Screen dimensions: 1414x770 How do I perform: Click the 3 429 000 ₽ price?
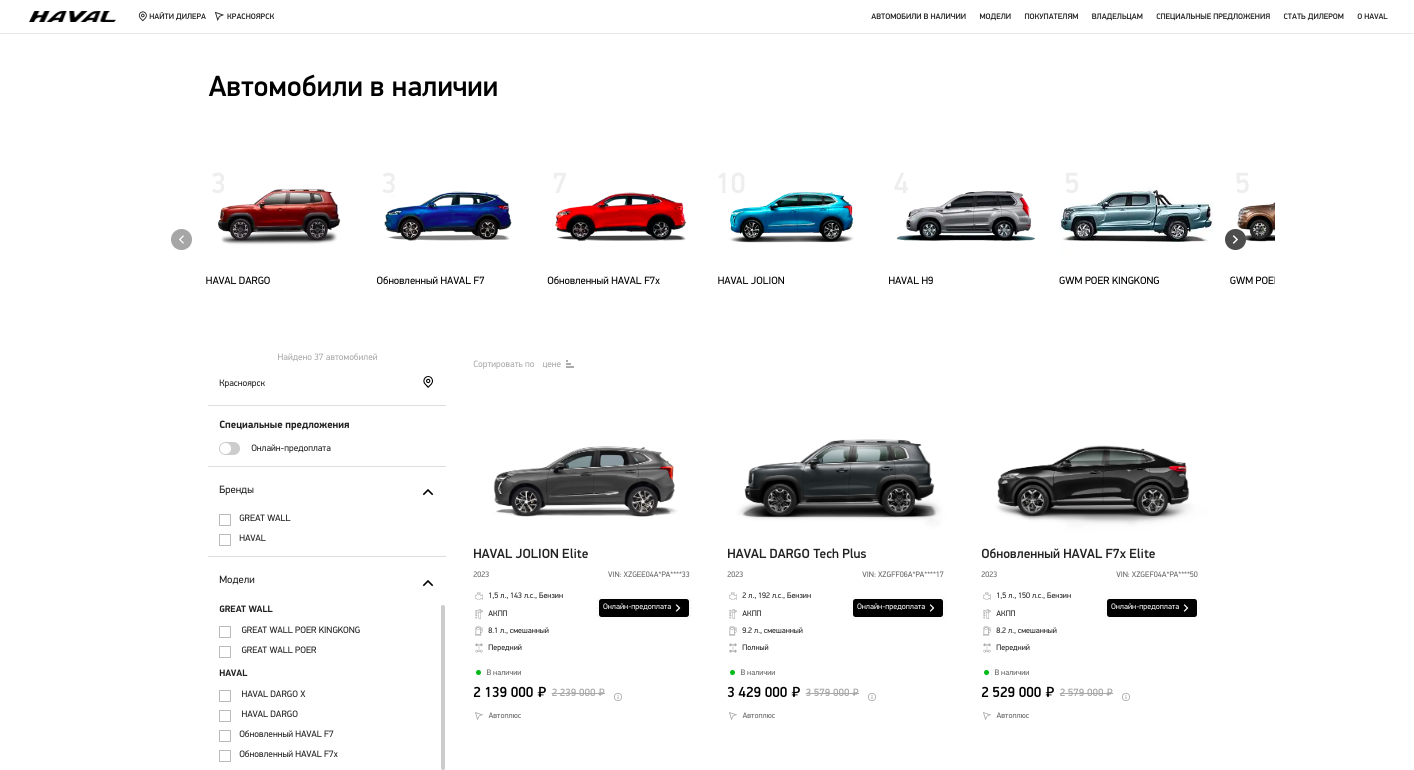point(764,692)
